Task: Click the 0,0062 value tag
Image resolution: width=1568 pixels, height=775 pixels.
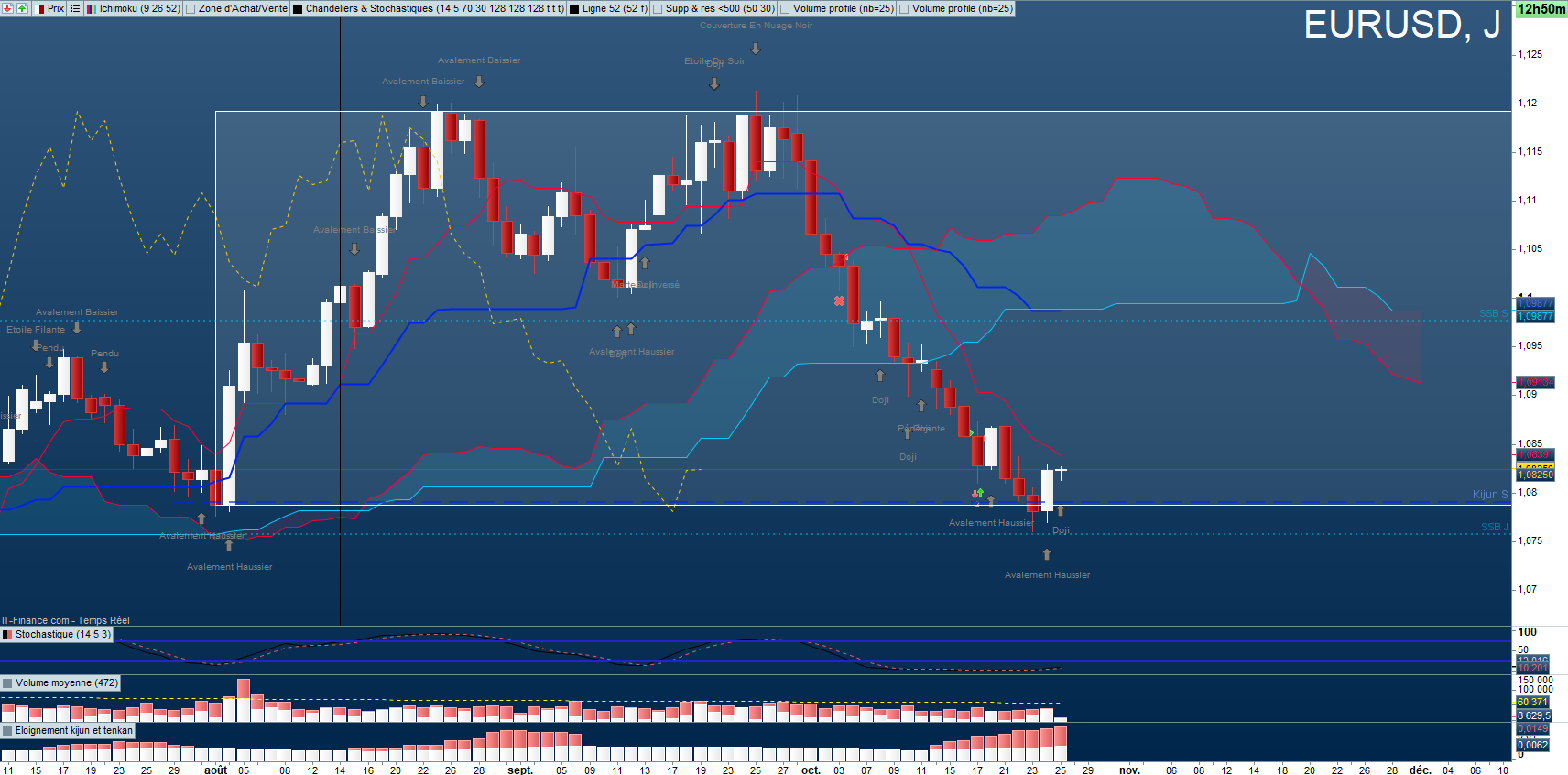Action: [1533, 745]
